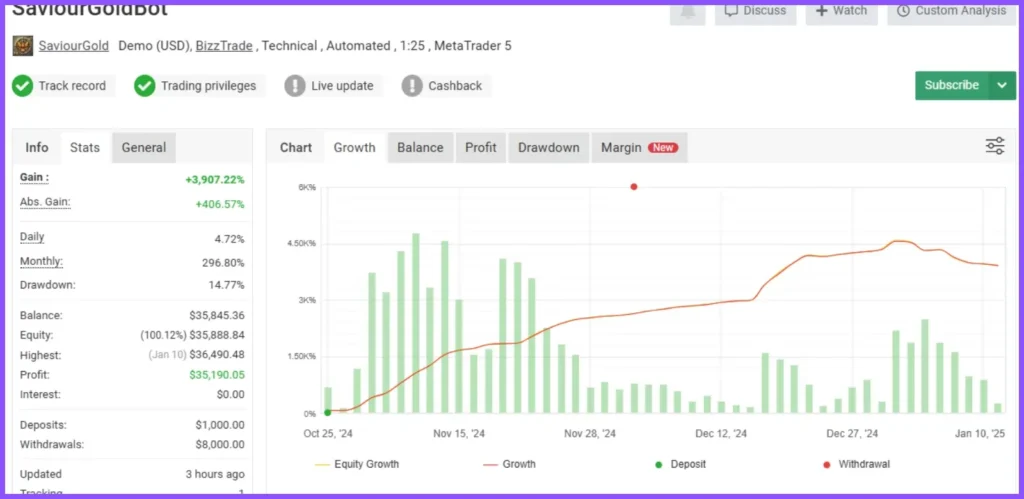The width and height of the screenshot is (1024, 499).
Task: Click the red withdrawal marker on chart
Action: [633, 187]
